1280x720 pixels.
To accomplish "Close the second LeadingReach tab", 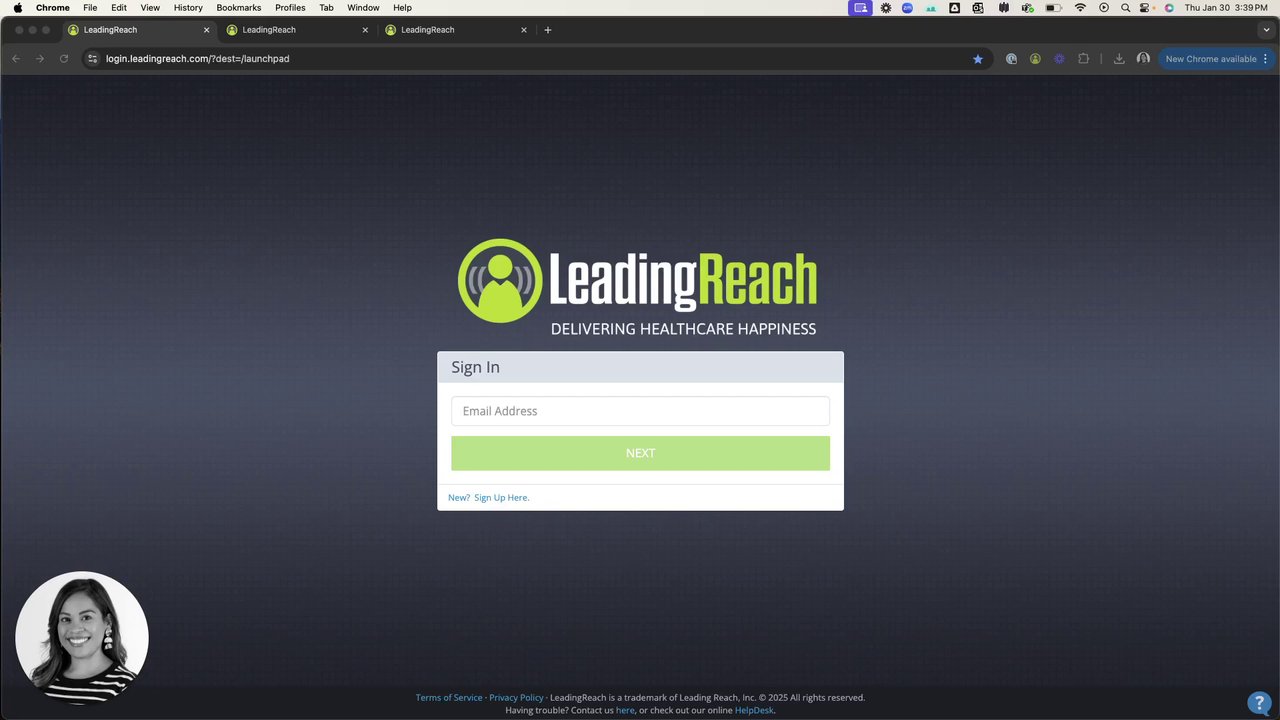I will pos(365,30).
